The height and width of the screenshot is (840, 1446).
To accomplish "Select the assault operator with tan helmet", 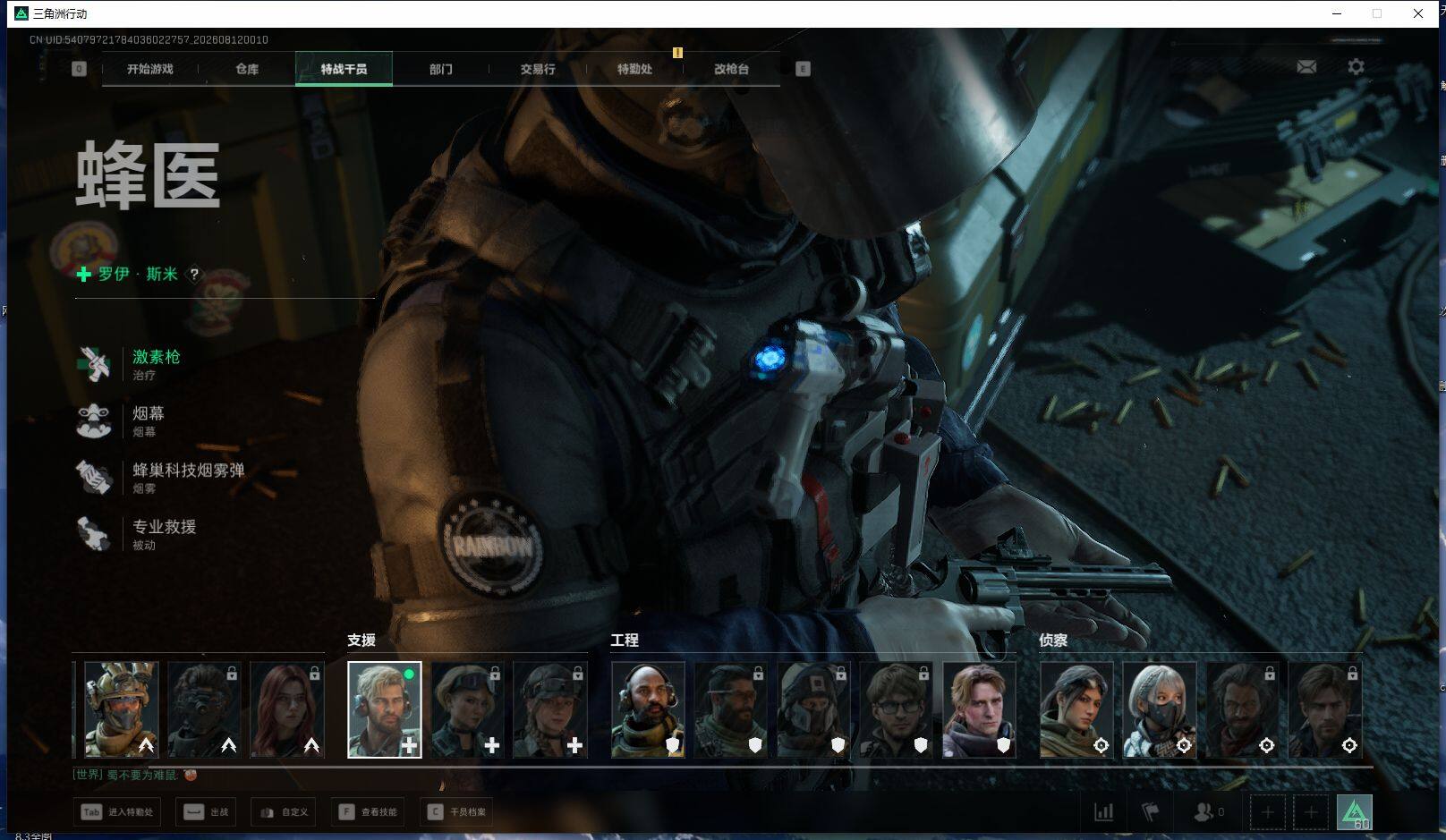I will point(122,709).
